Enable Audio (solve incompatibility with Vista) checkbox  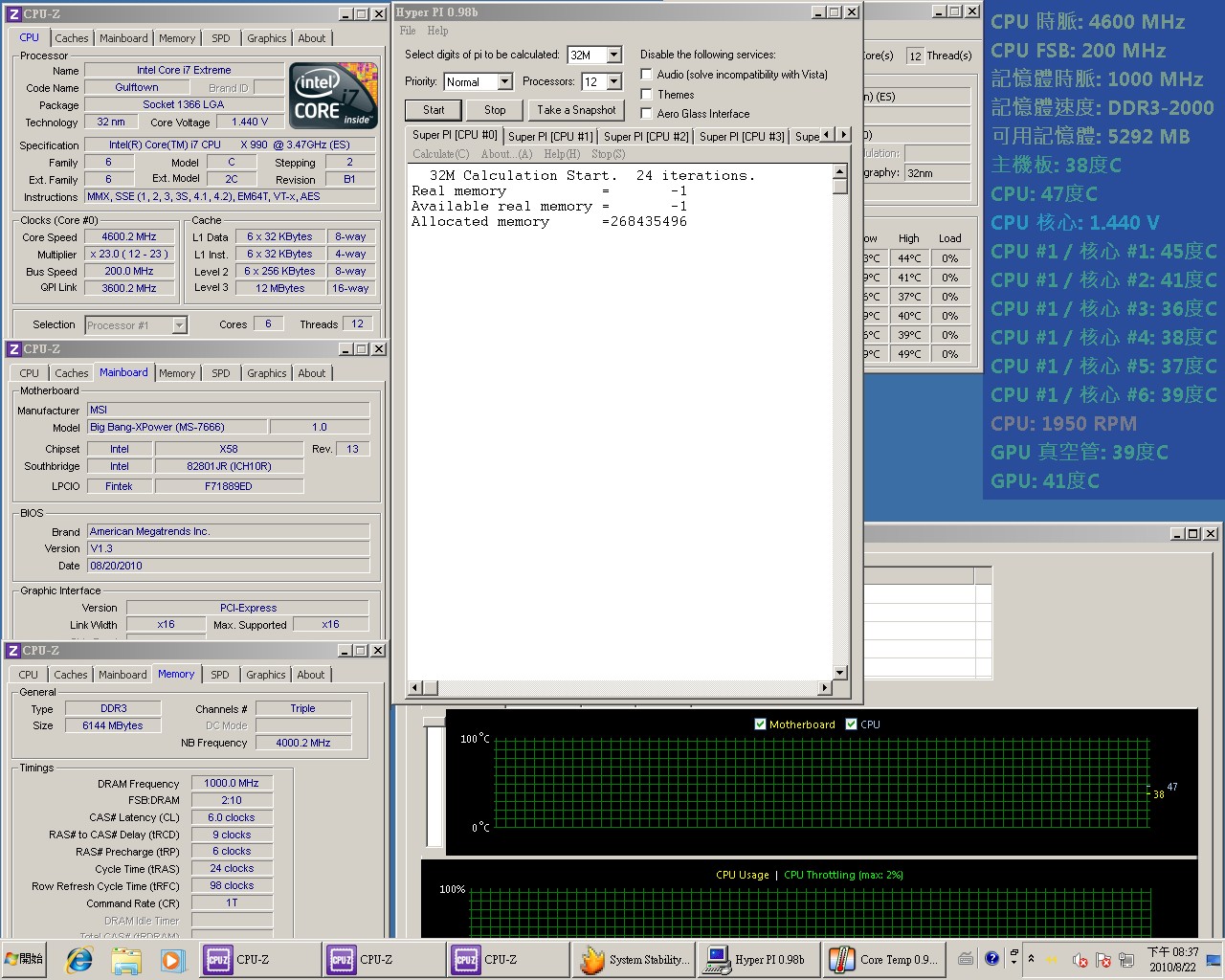click(647, 74)
